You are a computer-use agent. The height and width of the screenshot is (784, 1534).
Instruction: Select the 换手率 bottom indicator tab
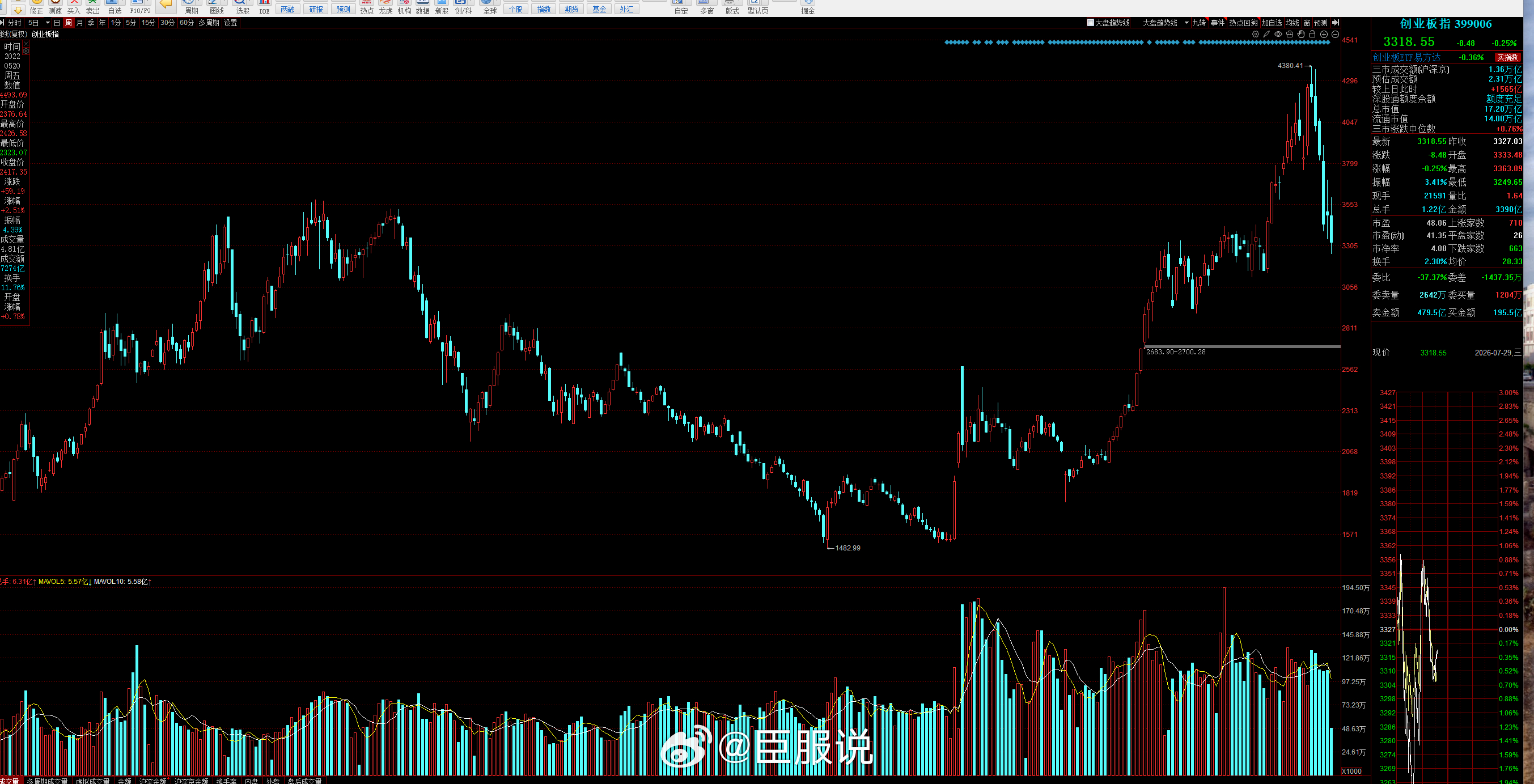[226, 781]
